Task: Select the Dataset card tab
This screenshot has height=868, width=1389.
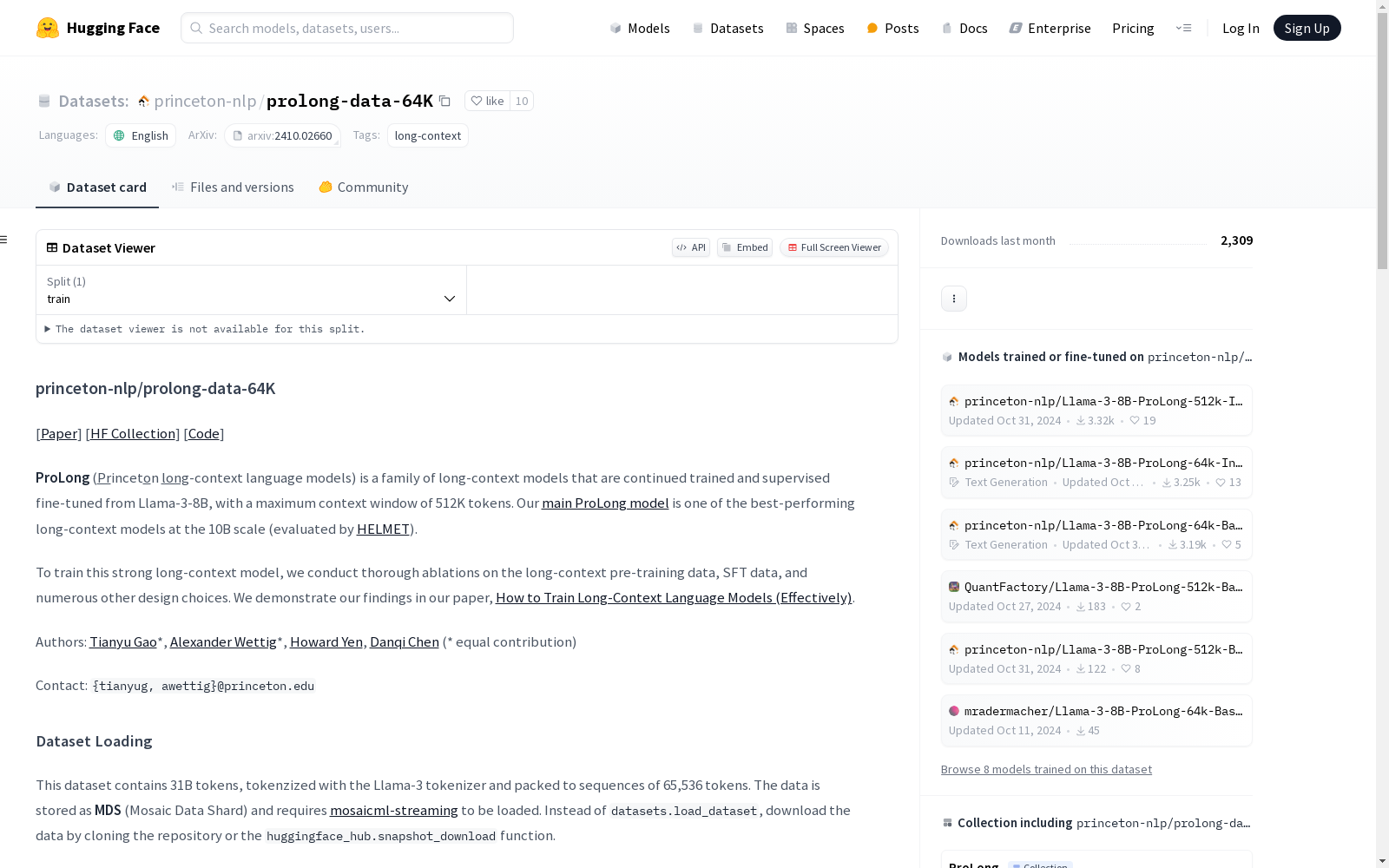Action: [x=97, y=187]
